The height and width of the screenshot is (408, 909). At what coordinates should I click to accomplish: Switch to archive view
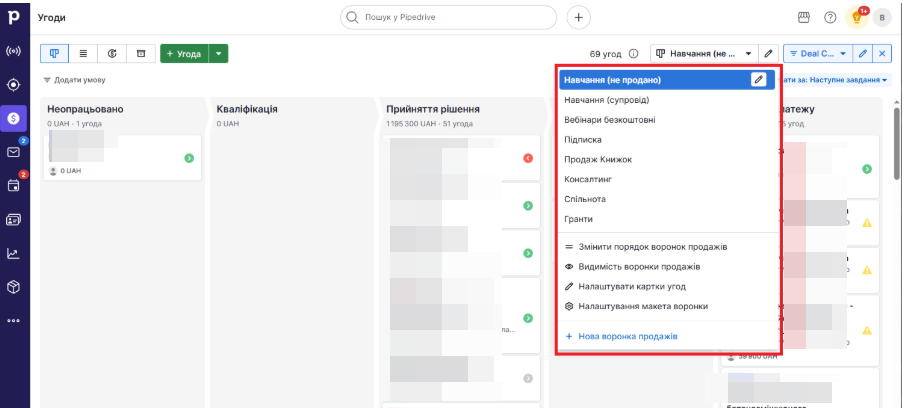[141, 53]
